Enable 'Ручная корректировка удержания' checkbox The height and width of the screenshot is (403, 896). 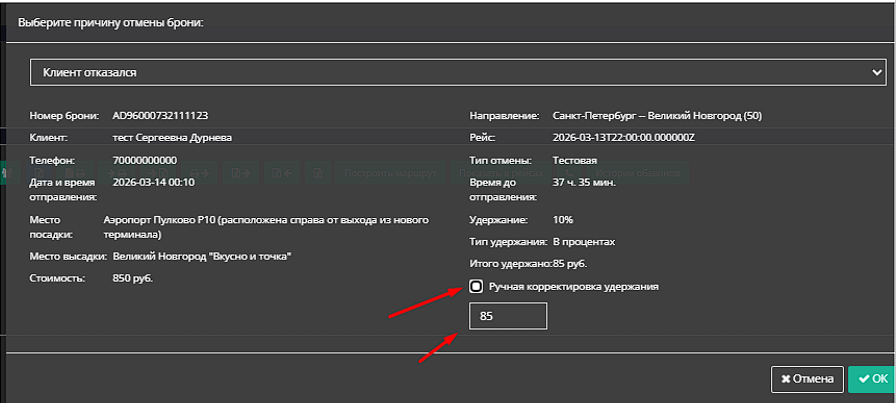click(475, 286)
